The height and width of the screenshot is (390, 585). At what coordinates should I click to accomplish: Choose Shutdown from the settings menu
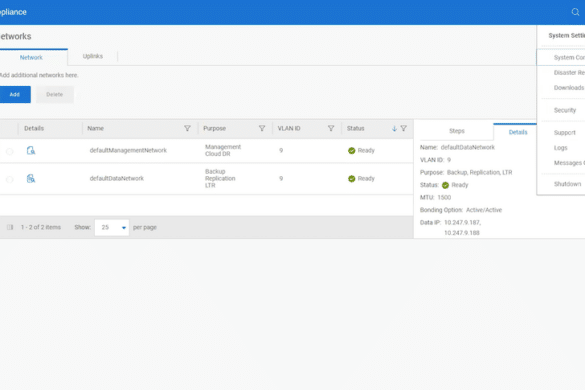[x=567, y=184]
